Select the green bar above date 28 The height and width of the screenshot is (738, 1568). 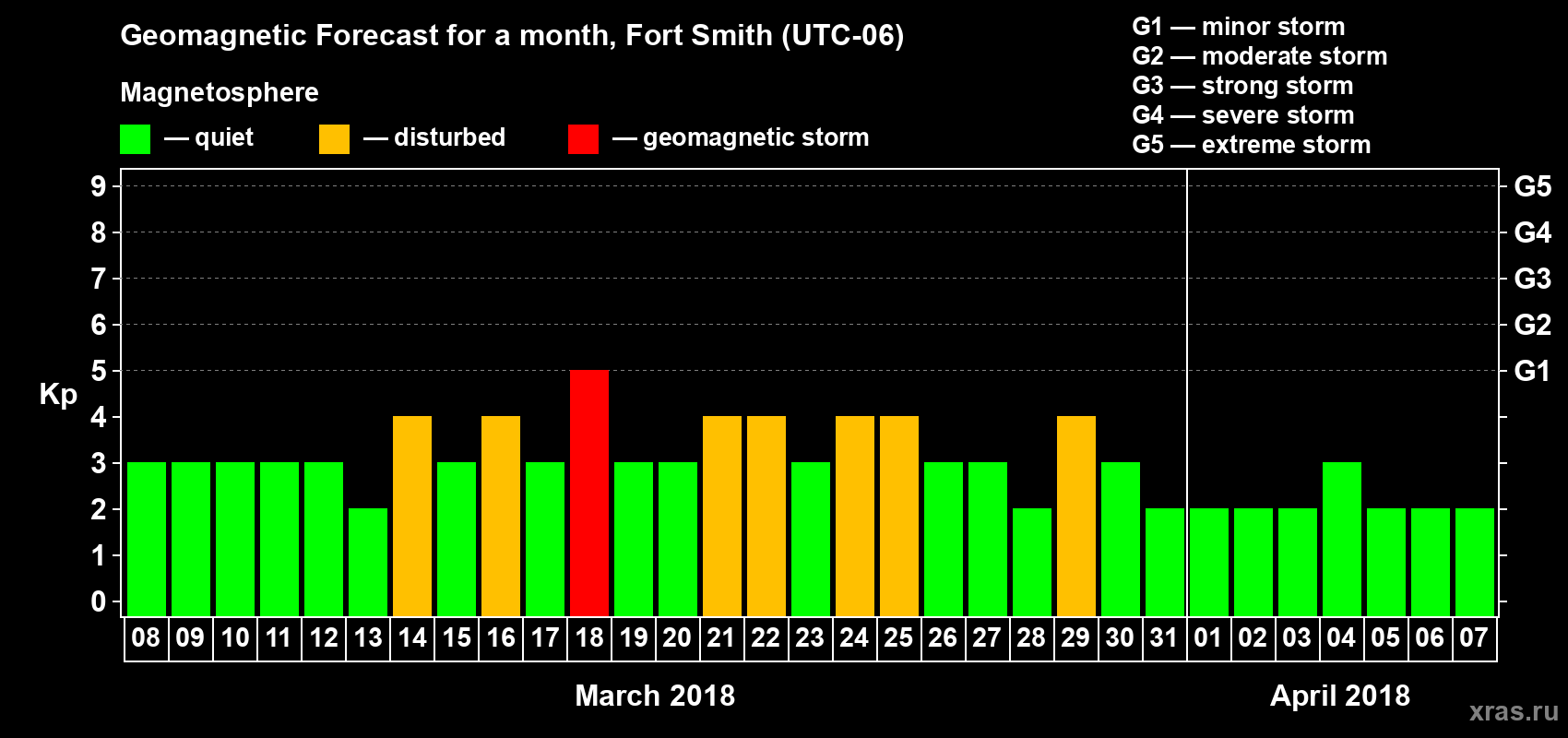(x=1032, y=562)
